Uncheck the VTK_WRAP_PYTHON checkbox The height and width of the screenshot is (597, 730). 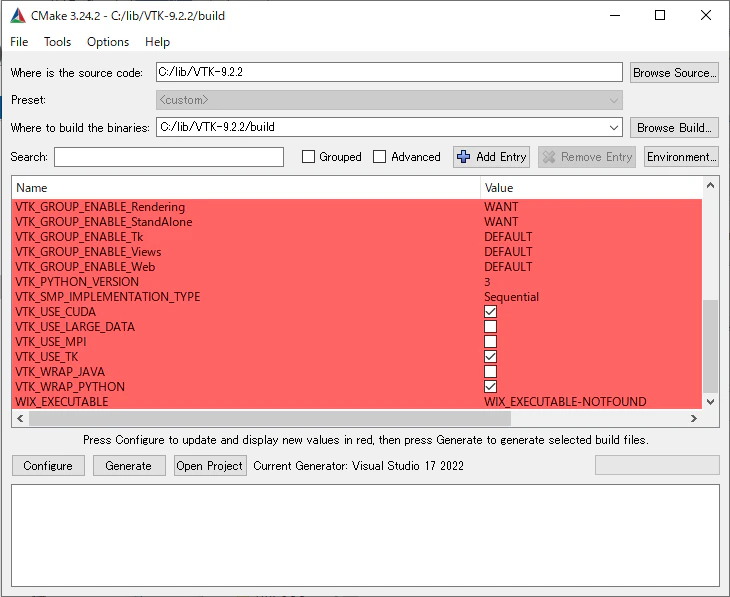pos(490,387)
